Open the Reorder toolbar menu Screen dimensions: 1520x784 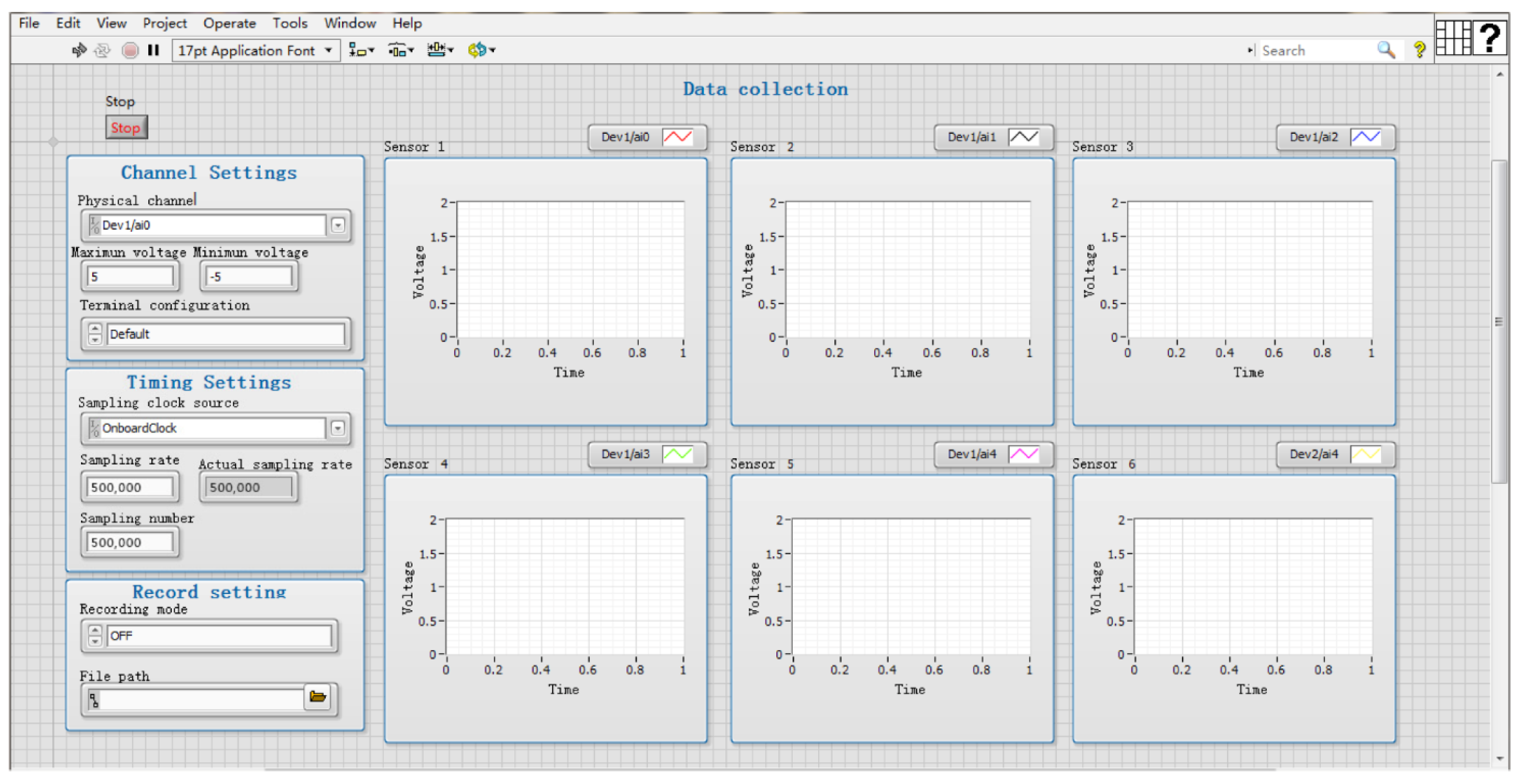(x=481, y=51)
